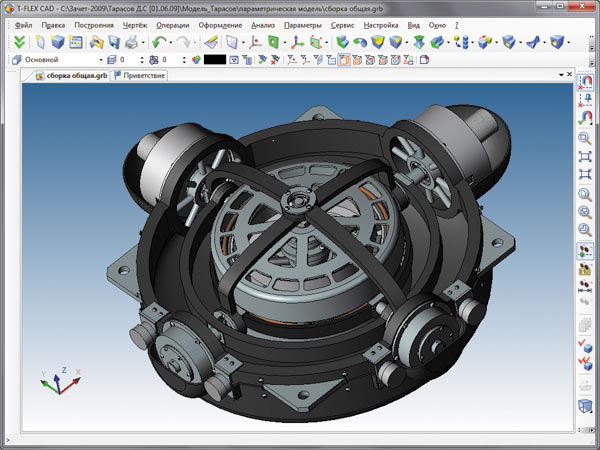Open the multicolor material palette icon

coord(196,60)
